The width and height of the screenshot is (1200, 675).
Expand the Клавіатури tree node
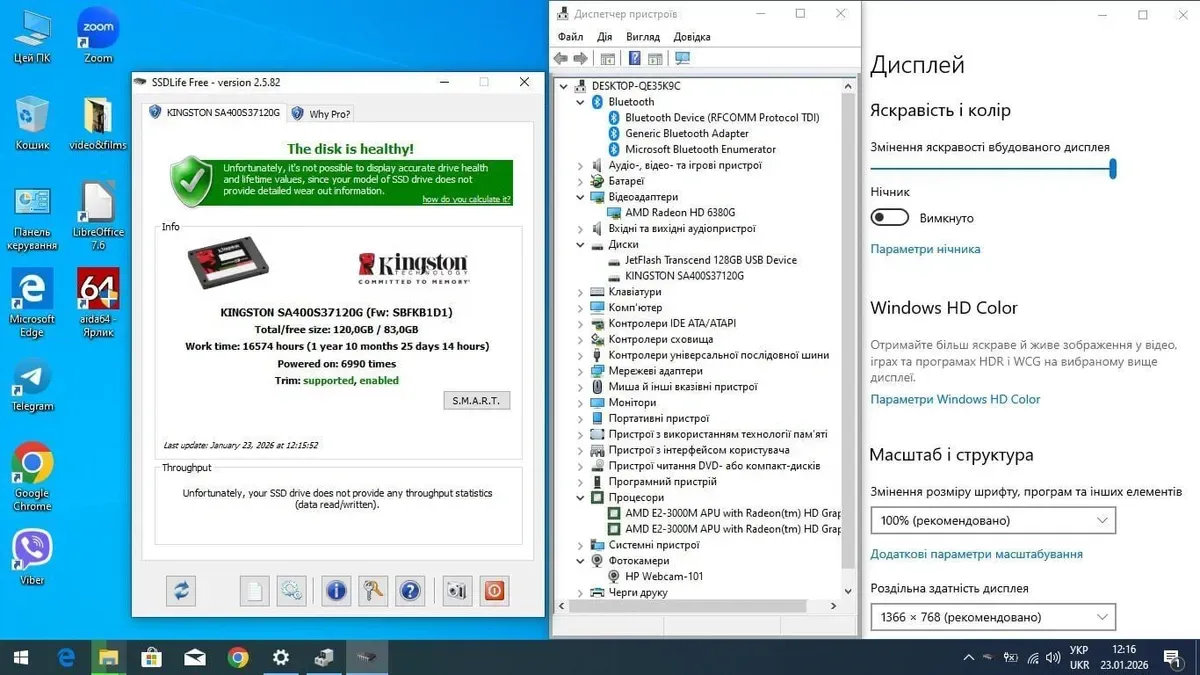[x=580, y=292]
